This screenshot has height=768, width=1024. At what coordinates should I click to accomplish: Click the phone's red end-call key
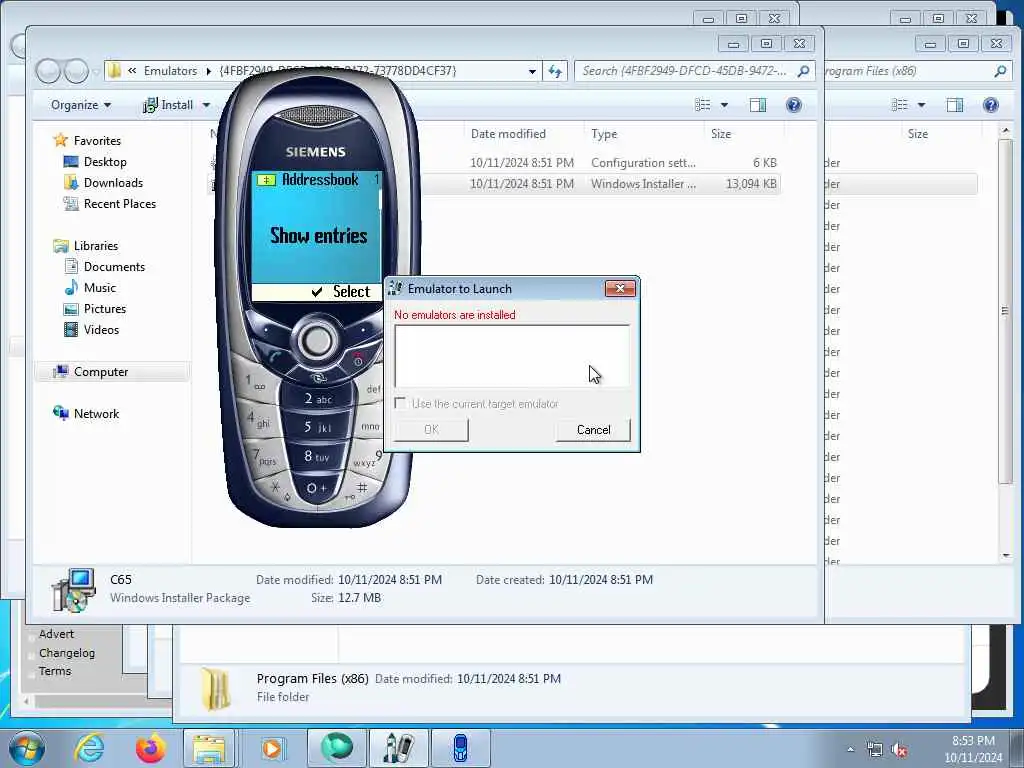point(358,359)
